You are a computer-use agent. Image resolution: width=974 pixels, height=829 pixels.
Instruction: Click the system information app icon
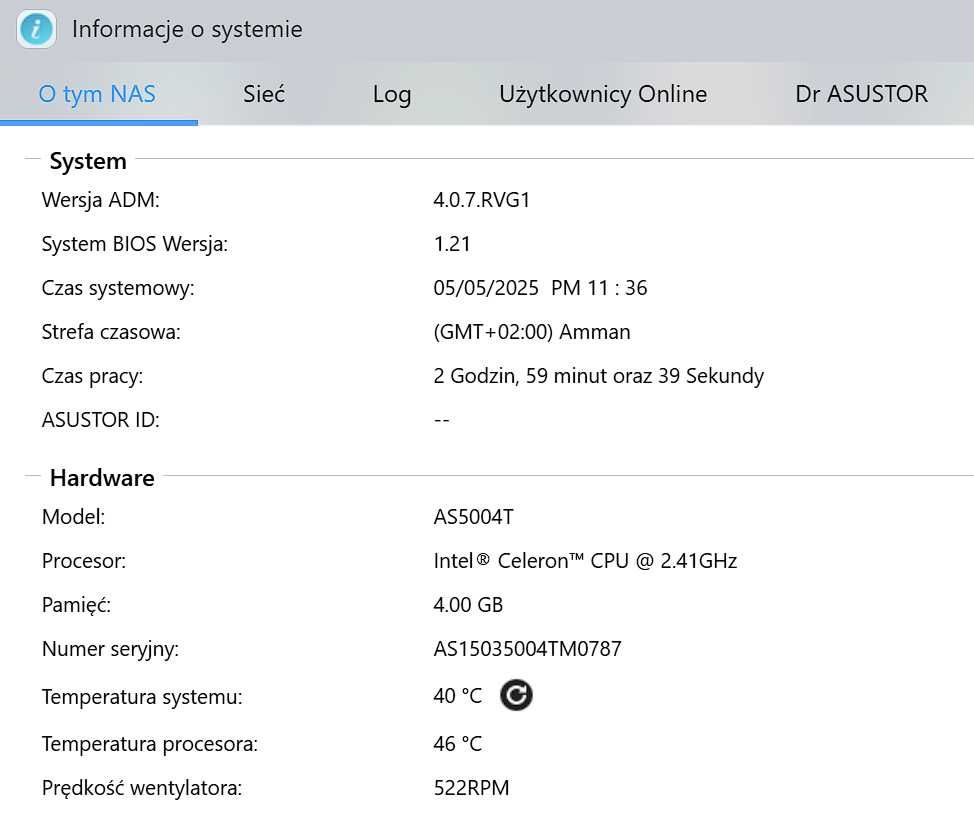(x=36, y=29)
